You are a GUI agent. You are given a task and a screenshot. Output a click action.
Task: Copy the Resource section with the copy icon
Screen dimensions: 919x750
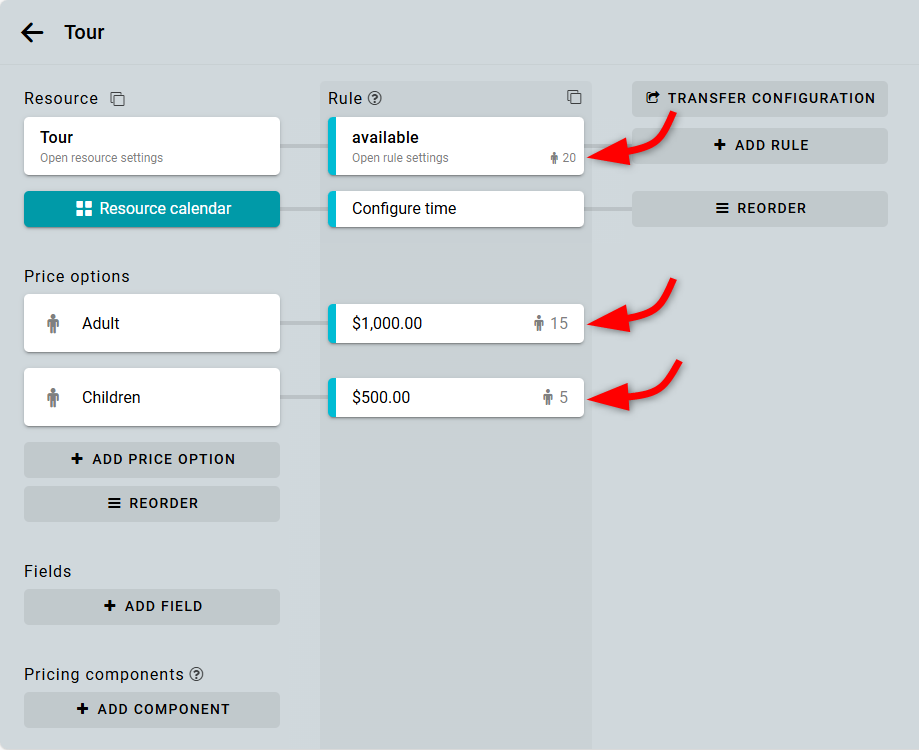pos(118,99)
